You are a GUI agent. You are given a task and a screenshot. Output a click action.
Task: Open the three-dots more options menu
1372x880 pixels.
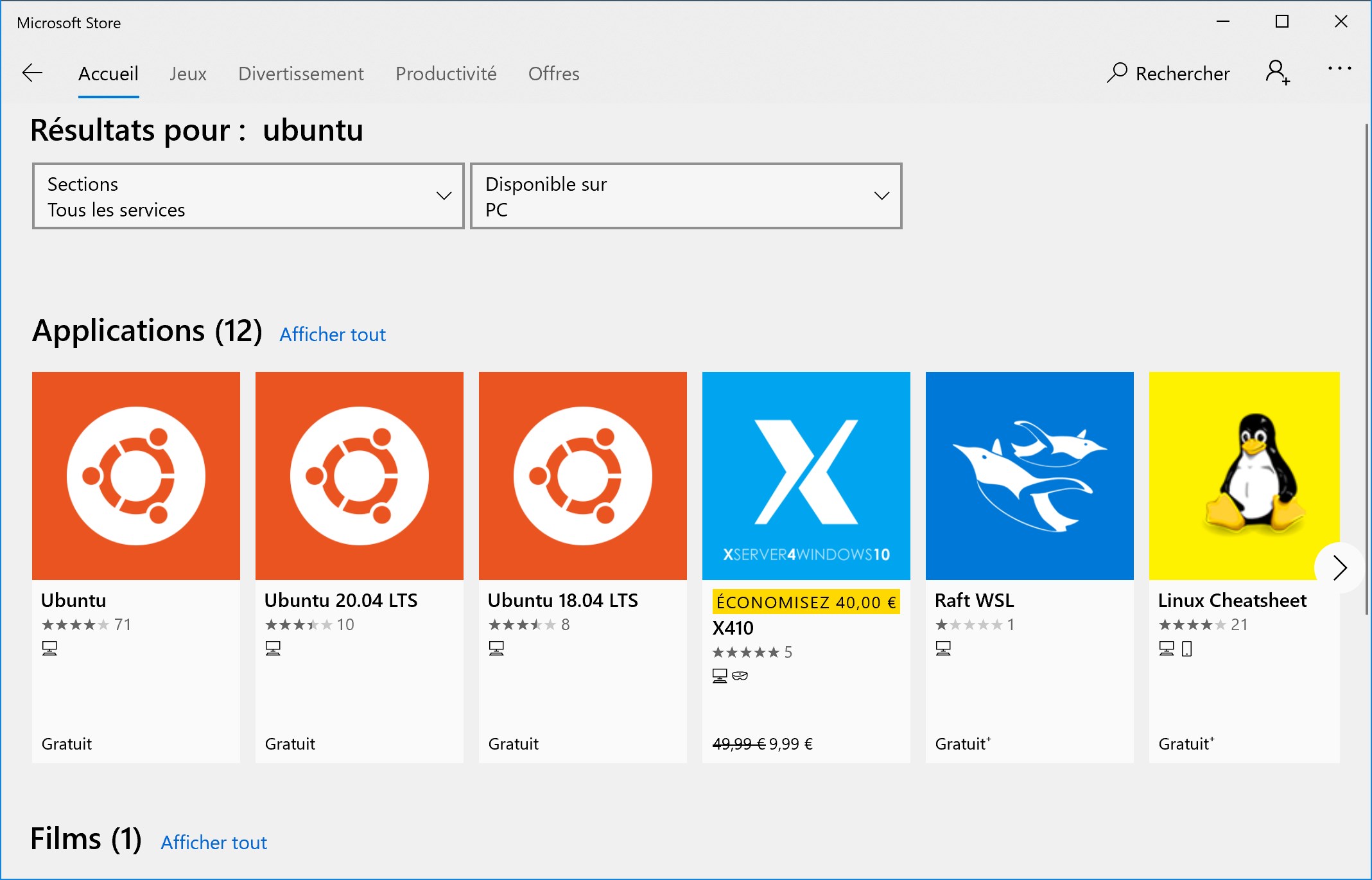tap(1340, 68)
